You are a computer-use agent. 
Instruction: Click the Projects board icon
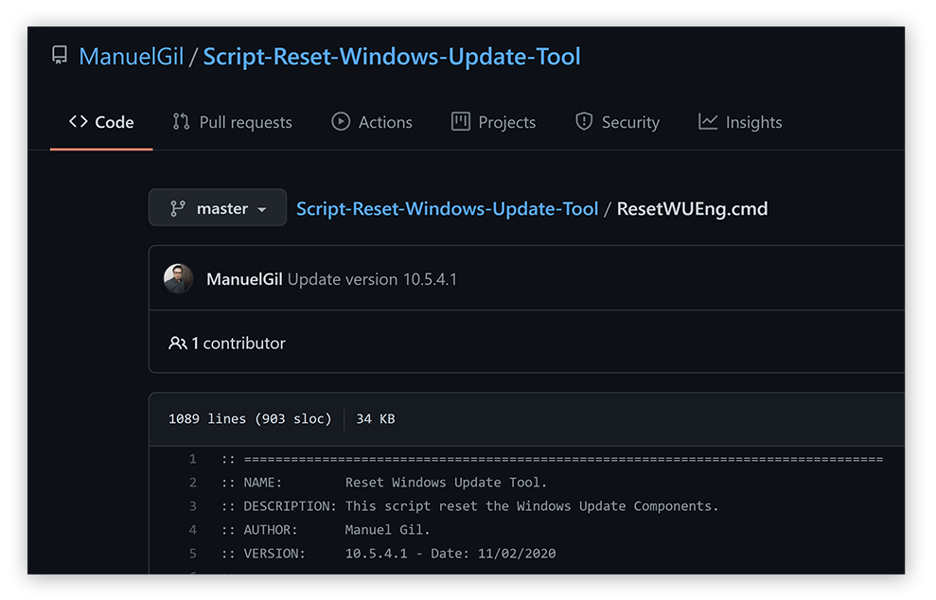pos(461,121)
